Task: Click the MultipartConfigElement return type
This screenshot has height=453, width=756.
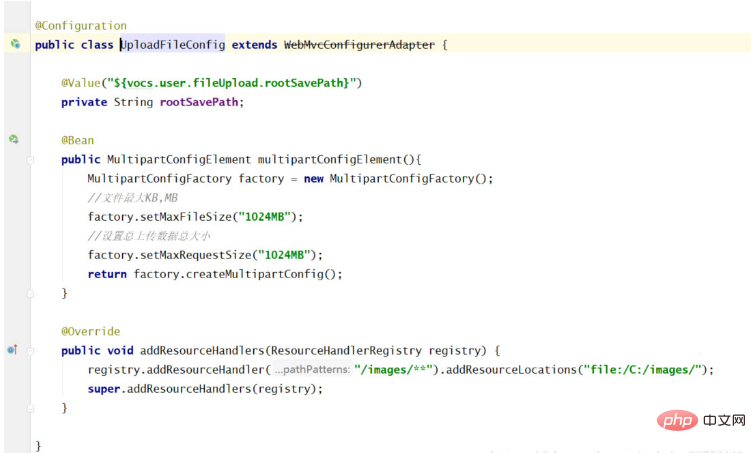Action: pos(179,160)
